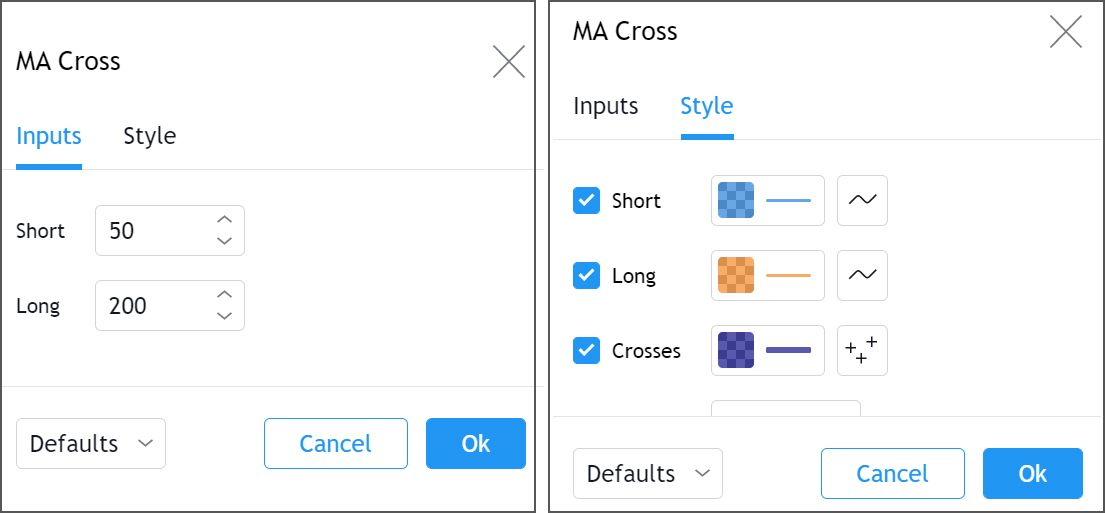The width and height of the screenshot is (1106, 513).
Task: Close the Inputs dialog with the X
Action: coord(509,62)
